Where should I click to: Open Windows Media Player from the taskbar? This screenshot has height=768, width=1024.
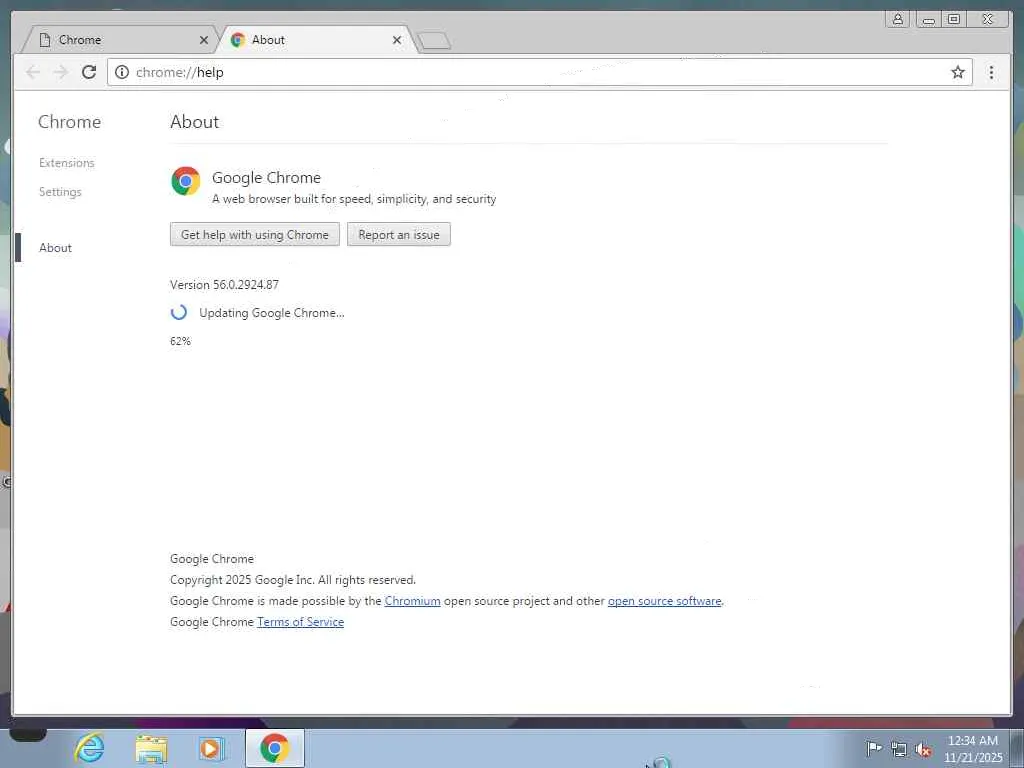pos(211,748)
